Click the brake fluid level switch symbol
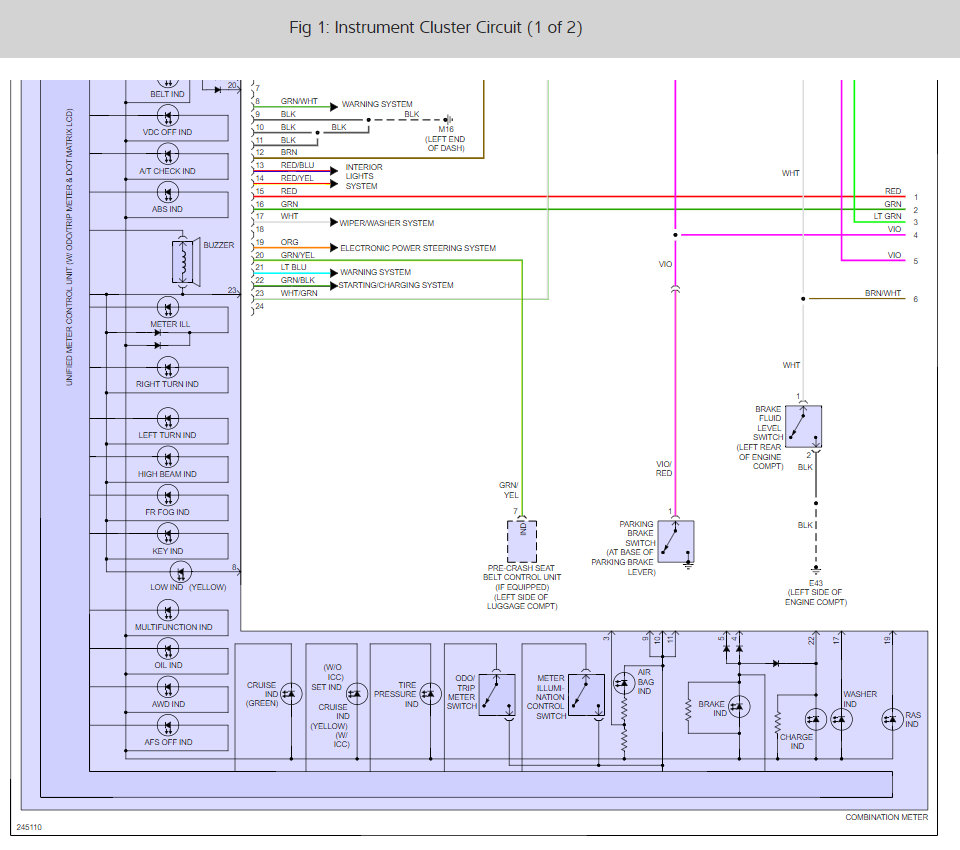This screenshot has width=960, height=850. [803, 426]
